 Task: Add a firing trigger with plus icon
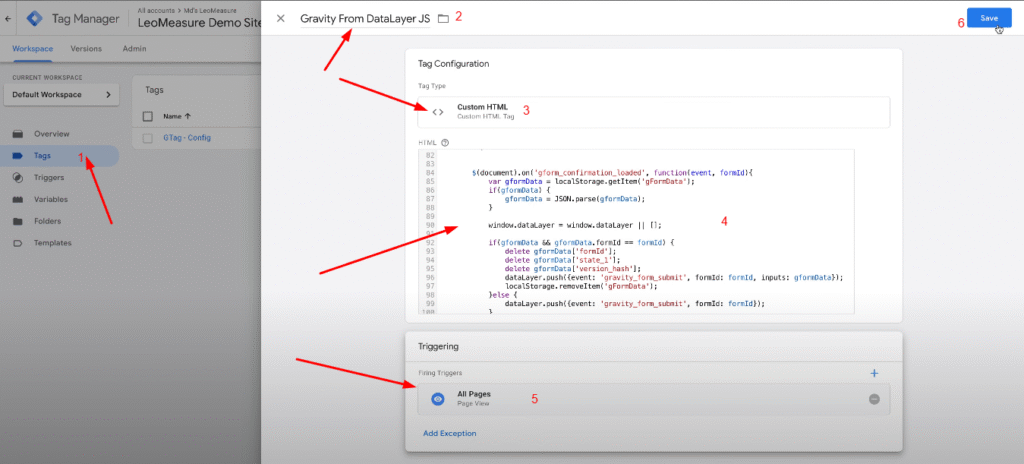[x=874, y=373]
